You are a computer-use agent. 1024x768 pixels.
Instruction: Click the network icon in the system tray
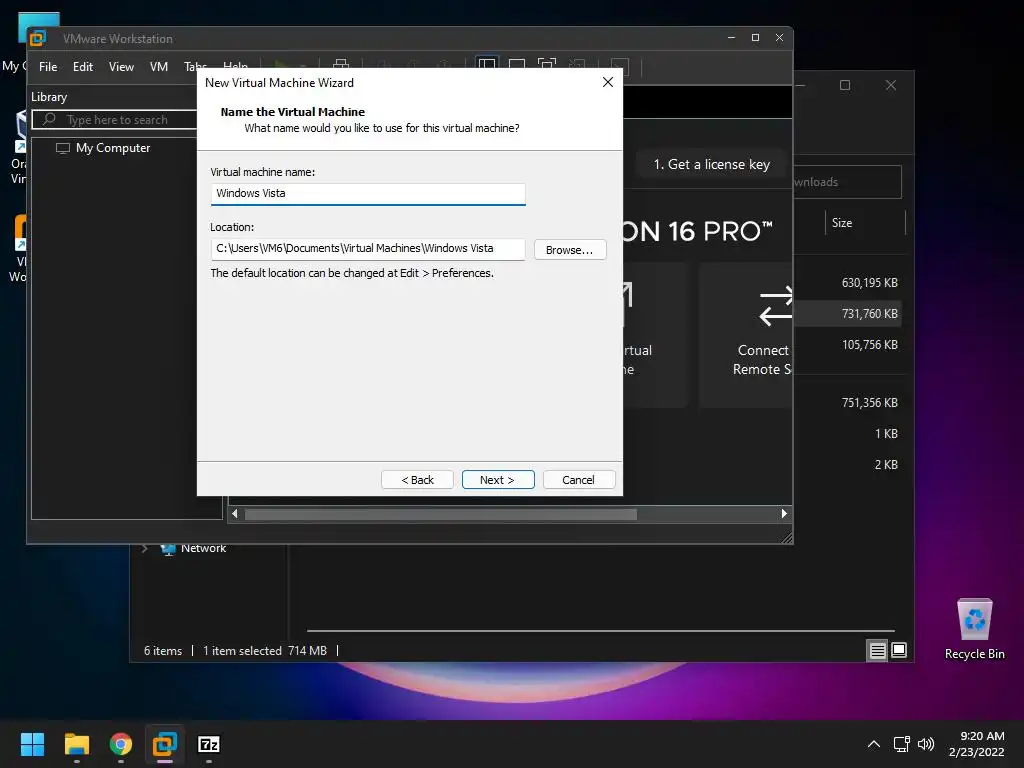(902, 744)
